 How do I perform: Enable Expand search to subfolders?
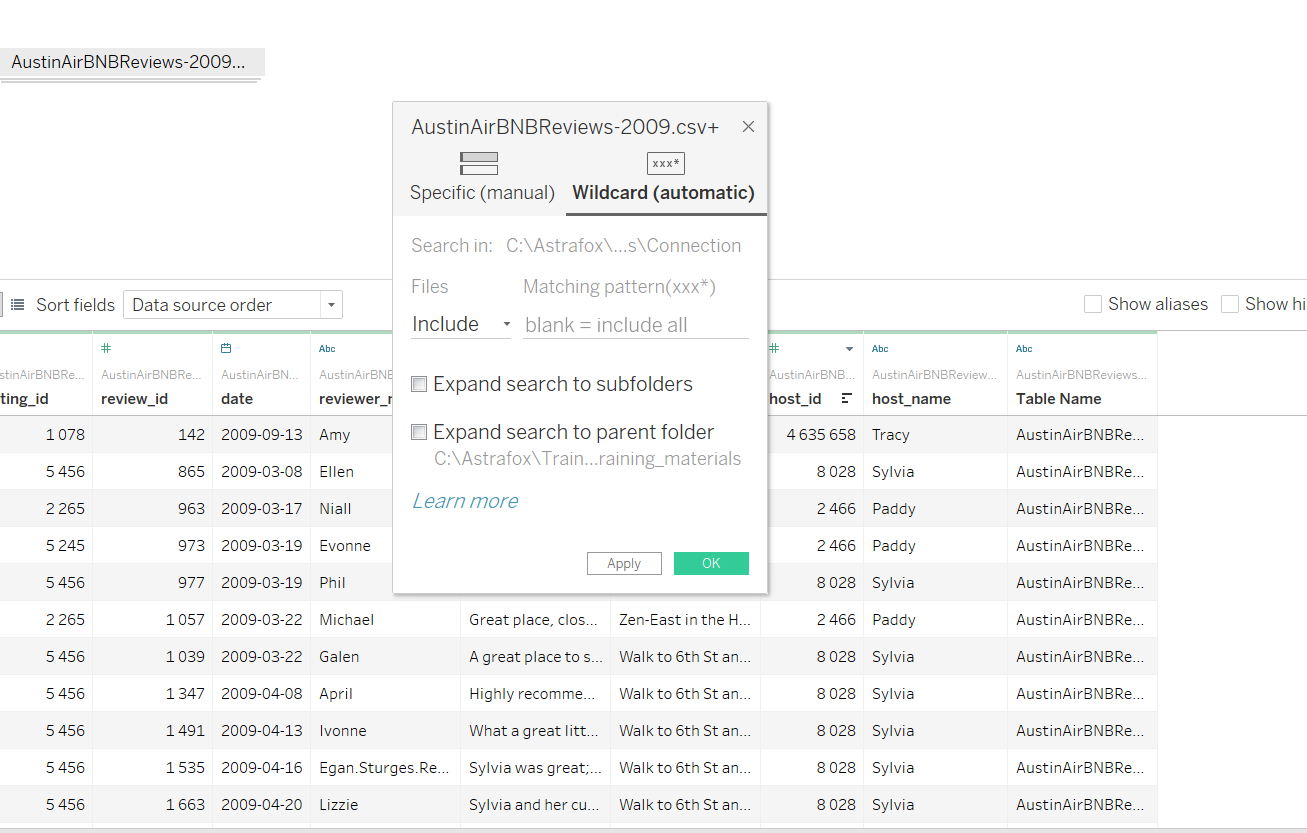coord(420,384)
